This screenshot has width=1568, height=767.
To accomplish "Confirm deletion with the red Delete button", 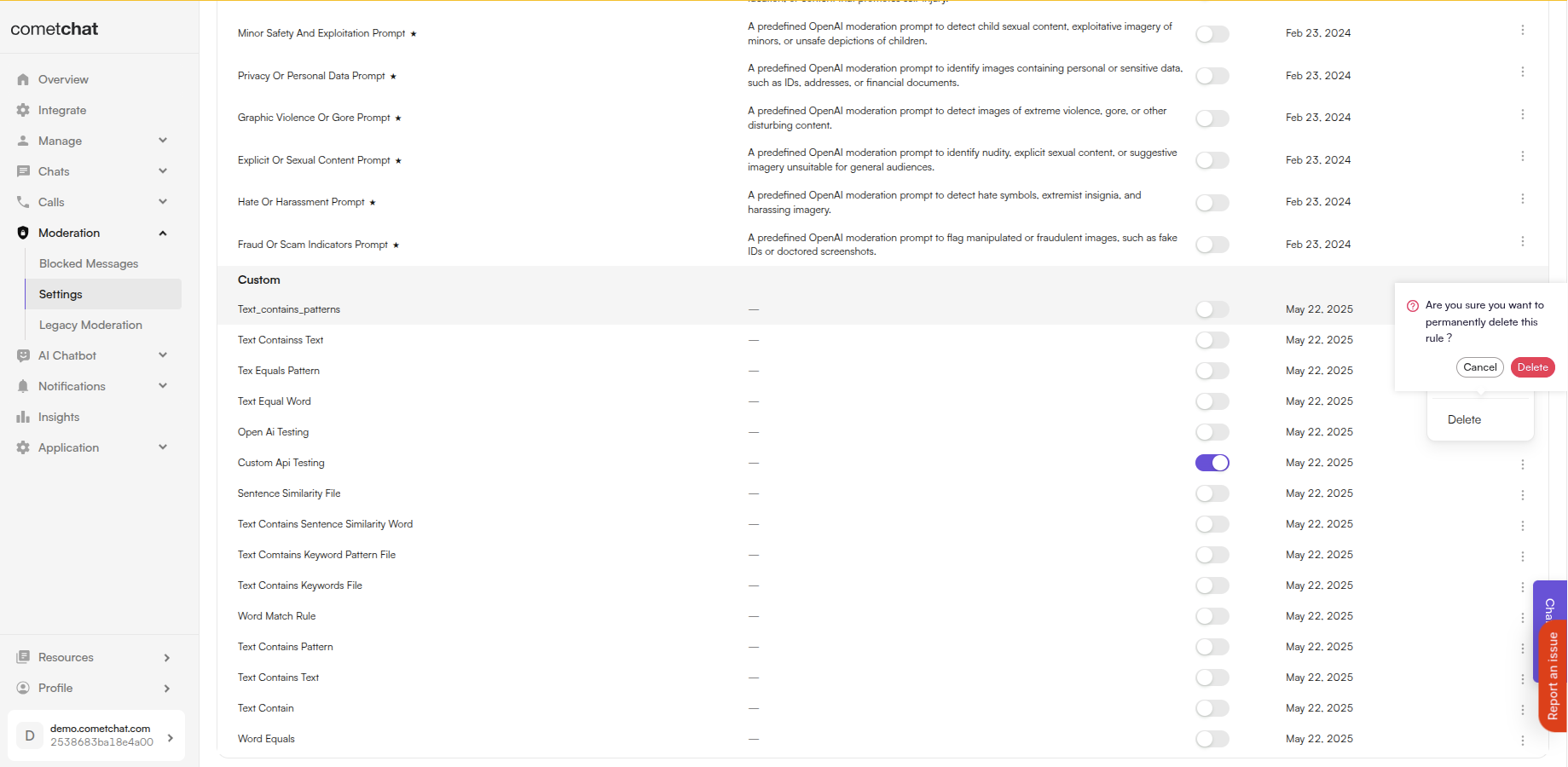I will [x=1532, y=367].
